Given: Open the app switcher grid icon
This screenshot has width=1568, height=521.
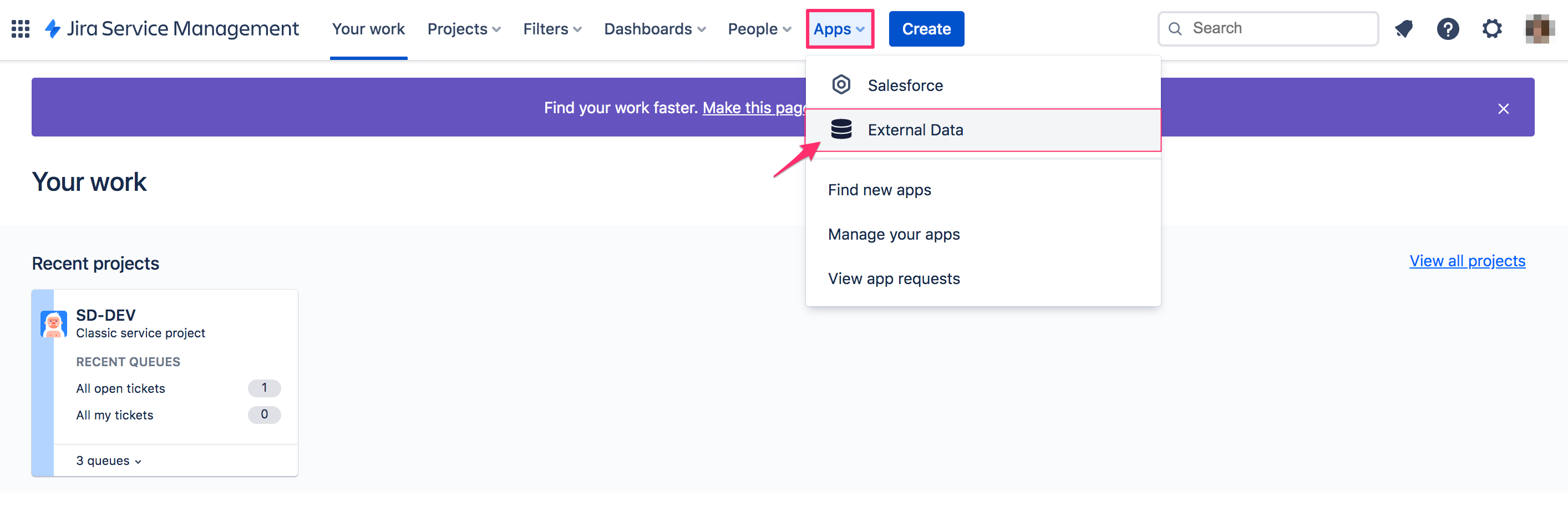Looking at the screenshot, I should point(21,29).
